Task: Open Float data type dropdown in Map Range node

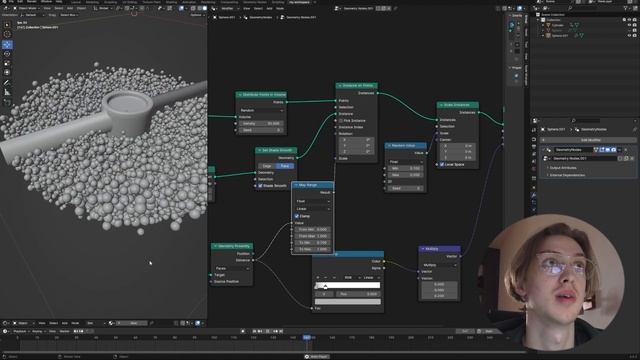Action: 313,201
